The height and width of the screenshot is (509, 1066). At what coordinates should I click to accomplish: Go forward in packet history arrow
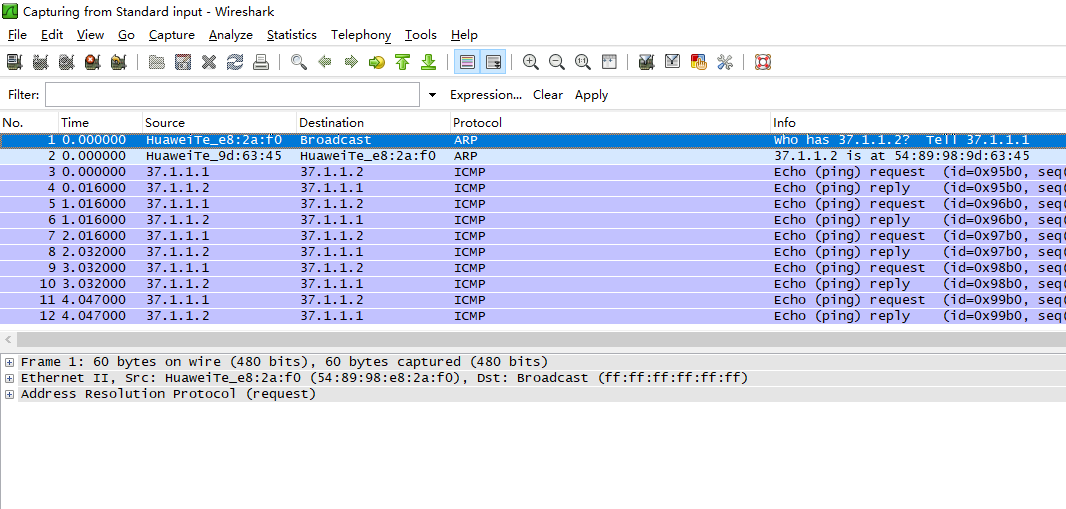351,63
